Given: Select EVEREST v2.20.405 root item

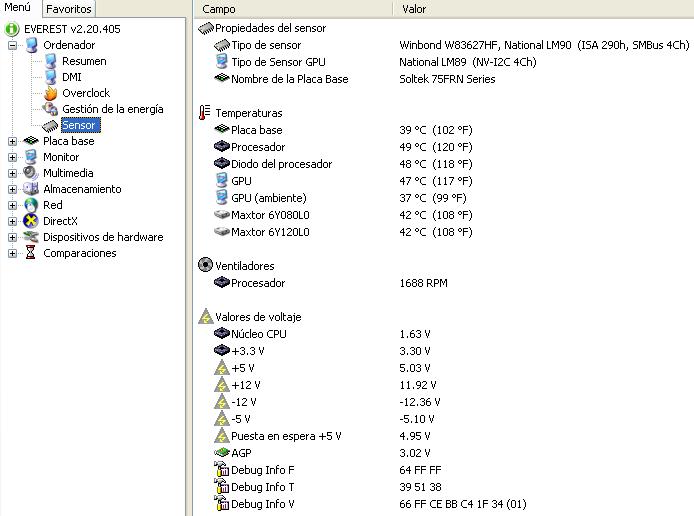Looking at the screenshot, I should coord(72,29).
